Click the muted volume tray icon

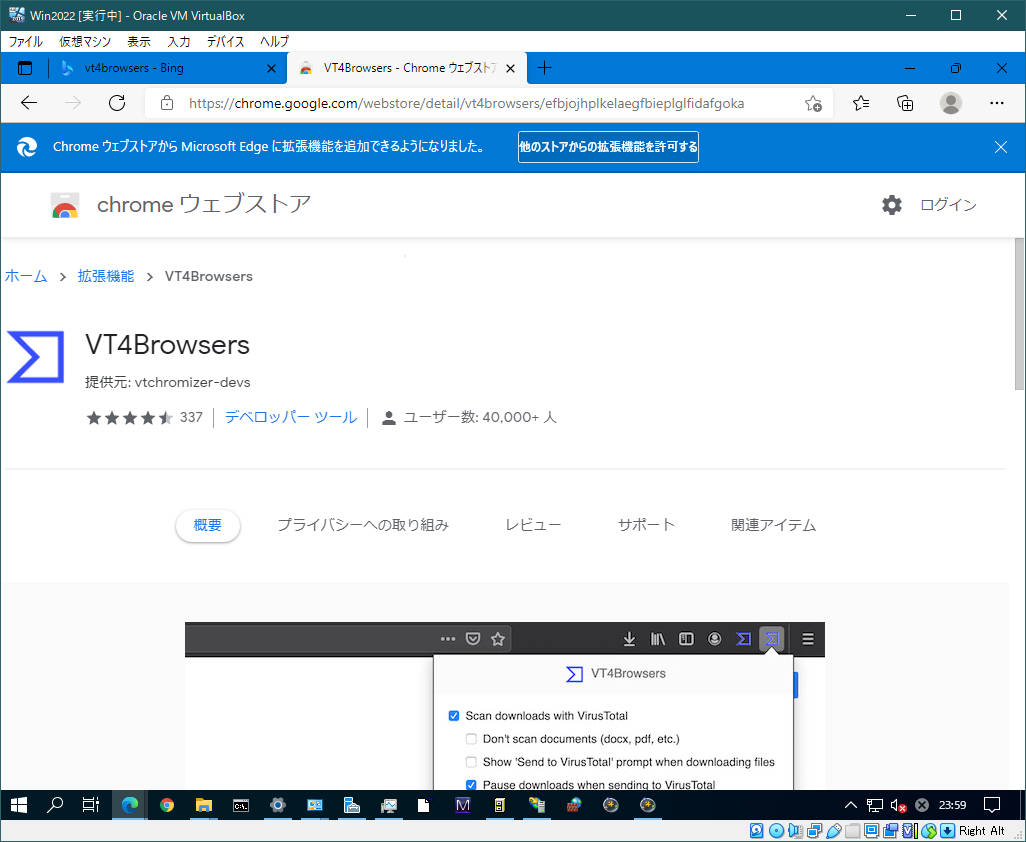(x=898, y=805)
